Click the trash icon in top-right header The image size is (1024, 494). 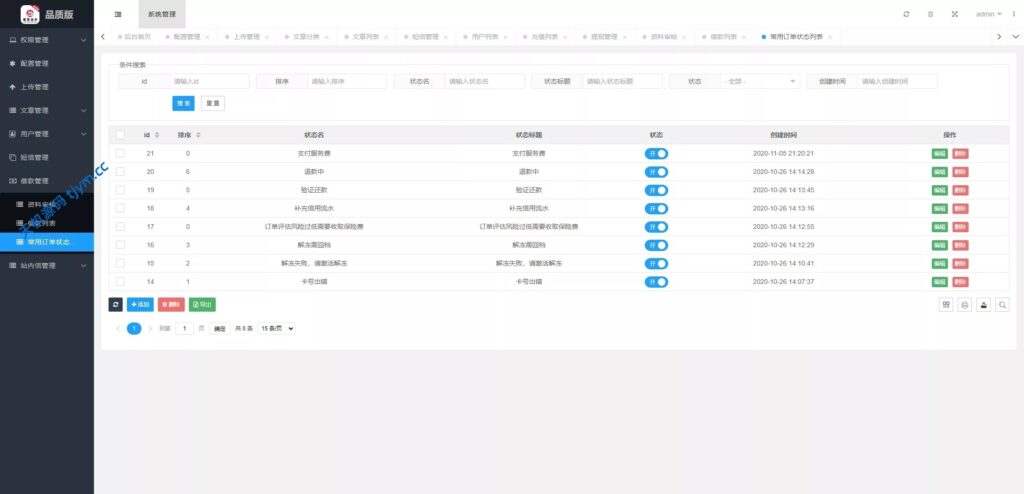pyautogui.click(x=930, y=15)
